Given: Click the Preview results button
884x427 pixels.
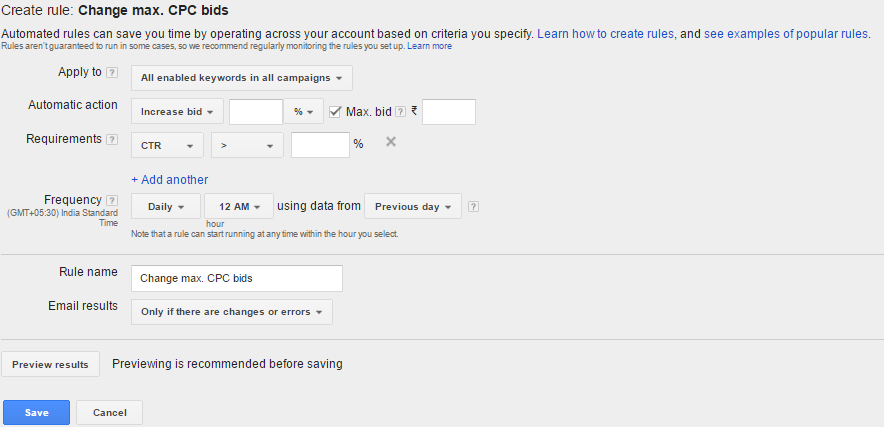Looking at the screenshot, I should point(50,364).
